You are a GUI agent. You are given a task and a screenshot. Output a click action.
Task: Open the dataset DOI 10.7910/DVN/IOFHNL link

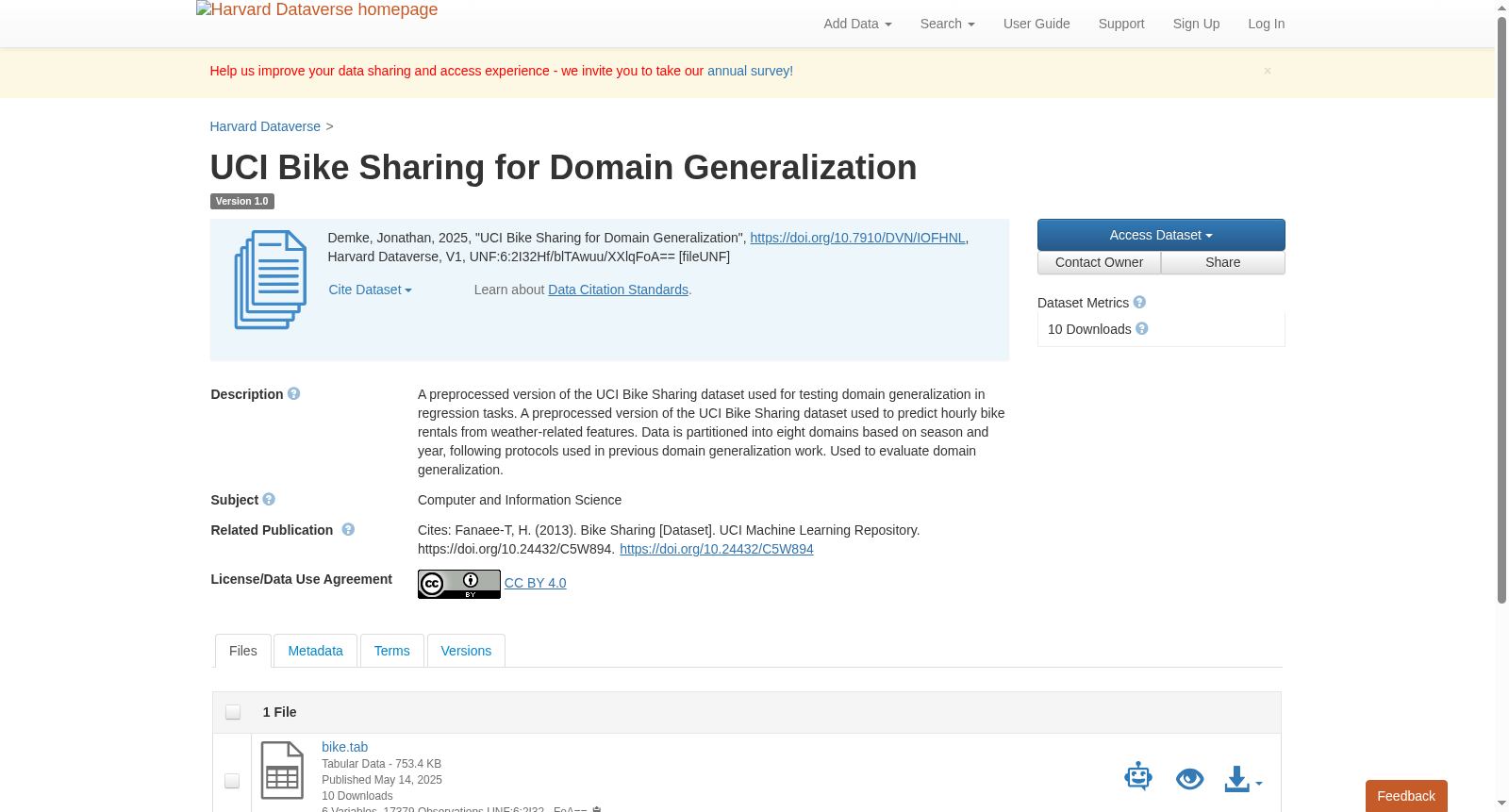coord(857,238)
